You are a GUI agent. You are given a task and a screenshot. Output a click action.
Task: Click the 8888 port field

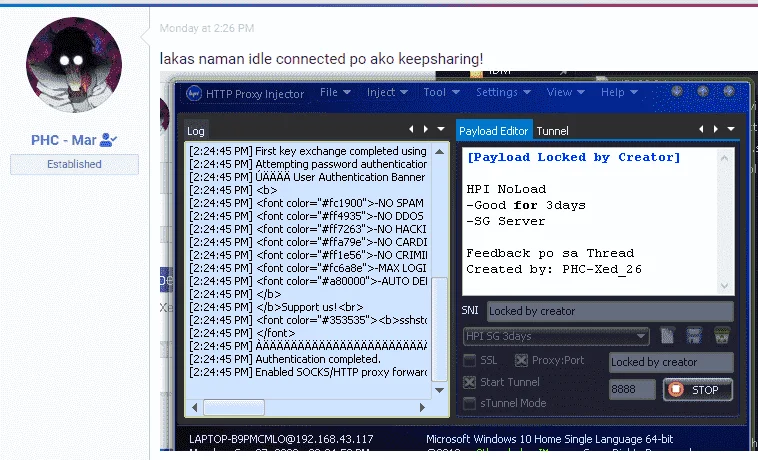pos(632,389)
